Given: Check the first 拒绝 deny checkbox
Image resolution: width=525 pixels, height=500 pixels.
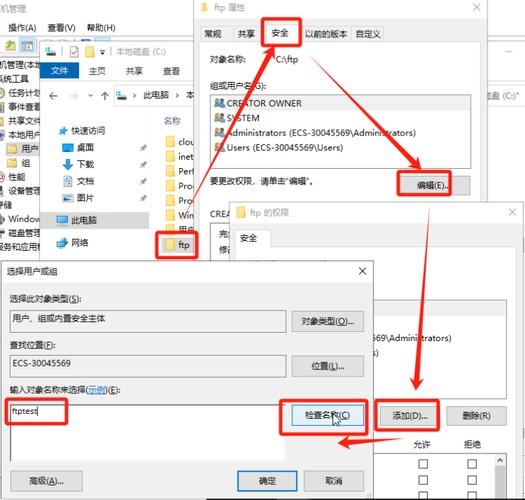Looking at the screenshot, I should (x=472, y=463).
